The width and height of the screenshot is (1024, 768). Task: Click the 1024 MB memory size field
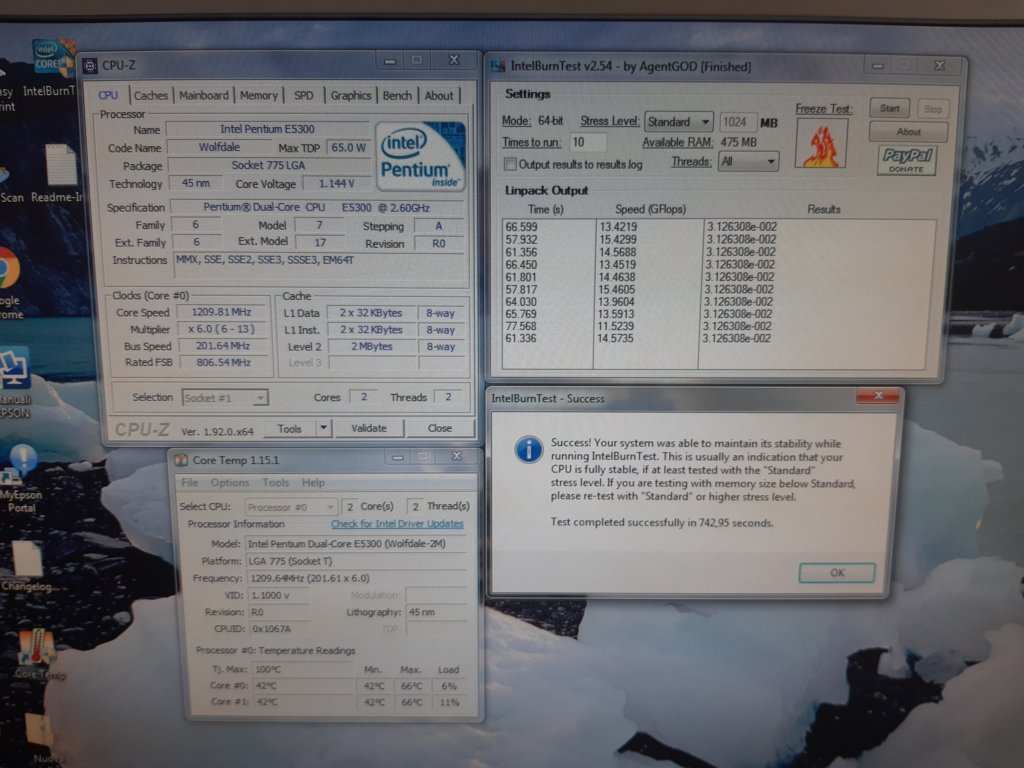pyautogui.click(x=739, y=122)
